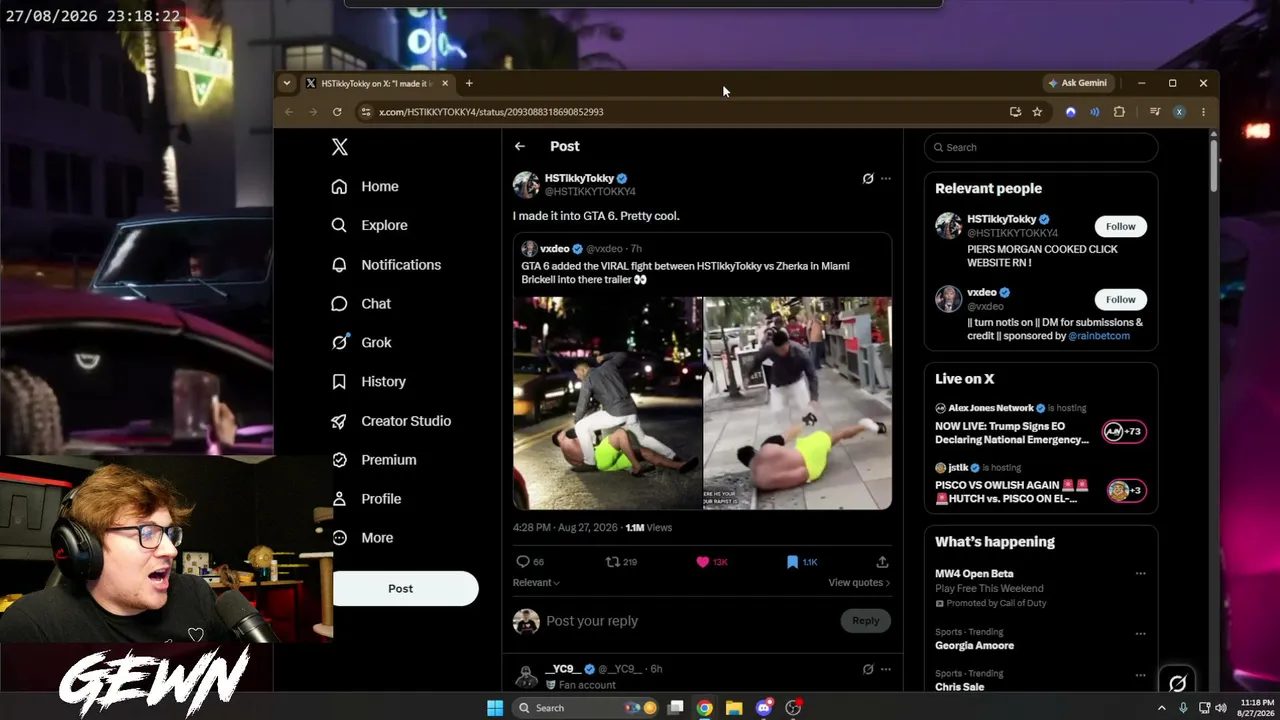
Task: Open more options for Georgia Amoore trend
Action: (1140, 633)
